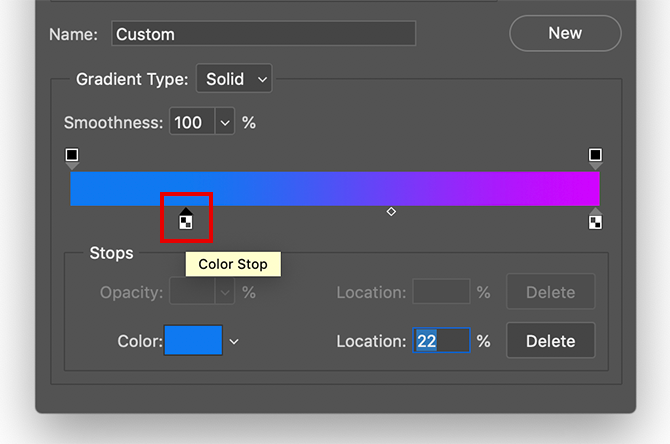The image size is (670, 444).
Task: Click the midpoint diamond below gradient bar
Action: pos(391,212)
